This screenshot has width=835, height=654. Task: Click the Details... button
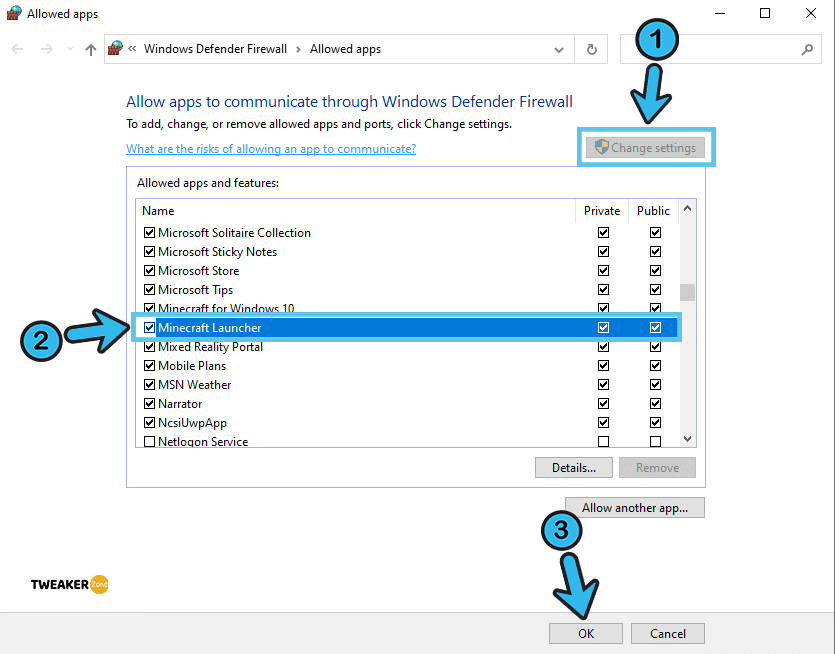click(574, 468)
